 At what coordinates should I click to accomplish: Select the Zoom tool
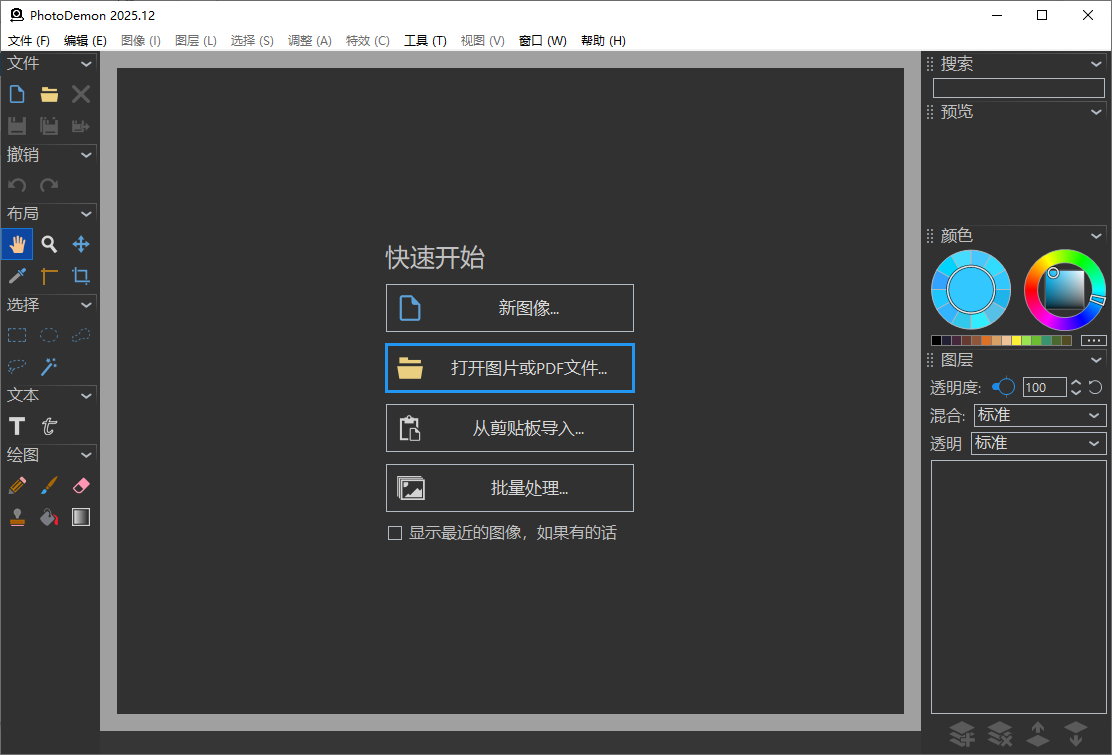pos(49,244)
